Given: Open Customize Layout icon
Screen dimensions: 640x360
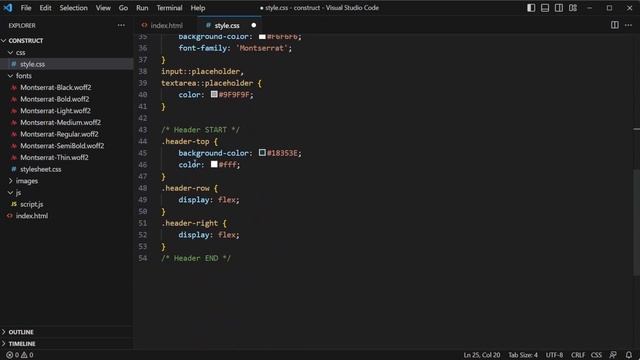Looking at the screenshot, I should 573,8.
